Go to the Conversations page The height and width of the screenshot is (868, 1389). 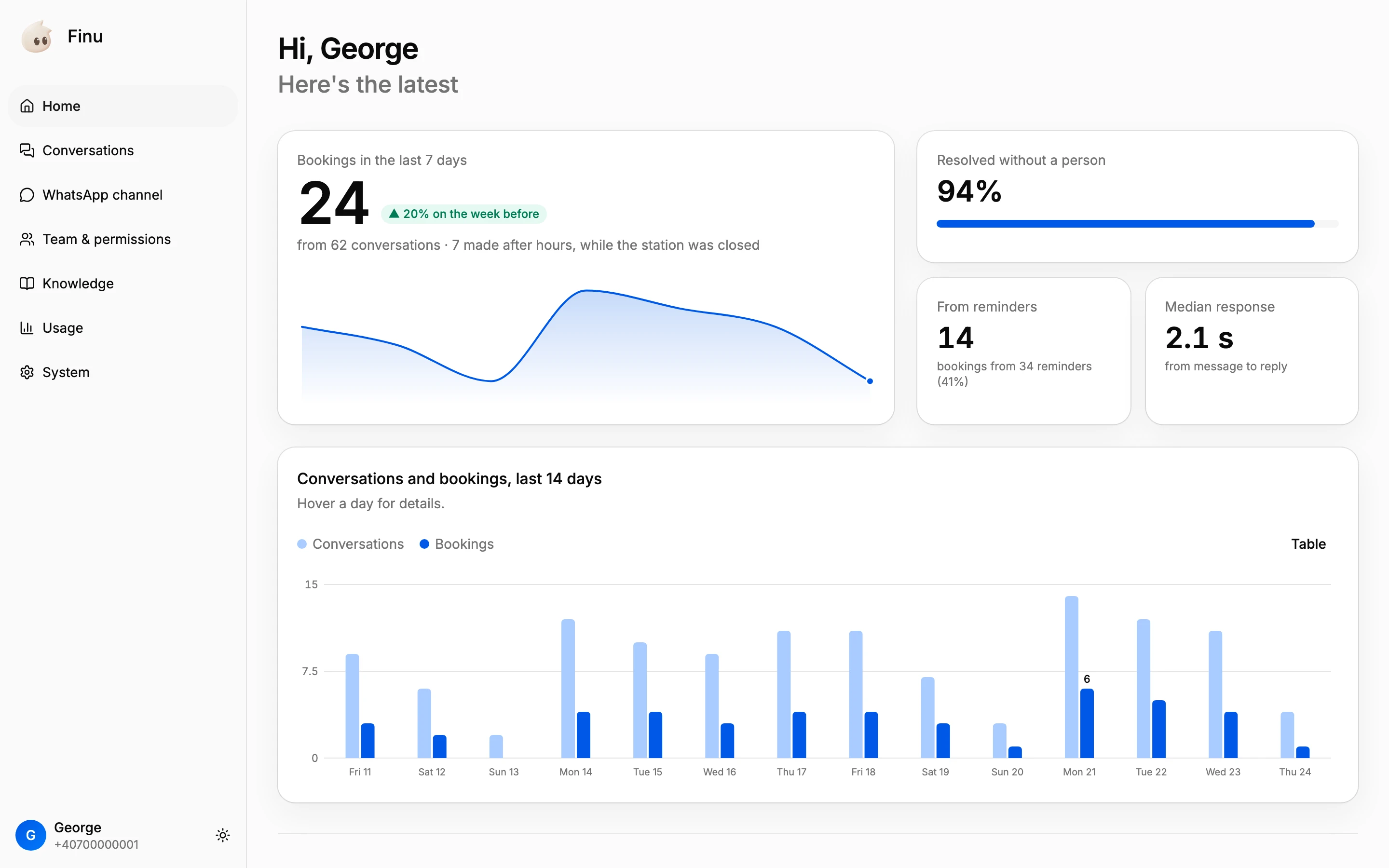click(x=123, y=150)
